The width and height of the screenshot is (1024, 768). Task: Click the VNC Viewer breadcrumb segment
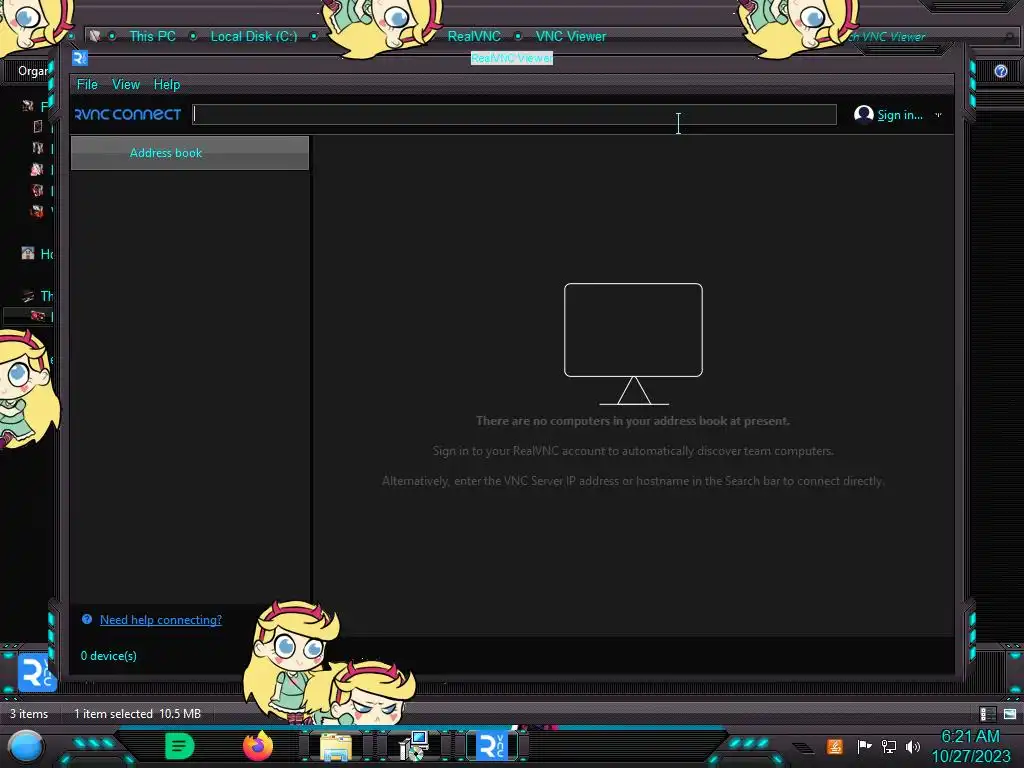coord(571,37)
